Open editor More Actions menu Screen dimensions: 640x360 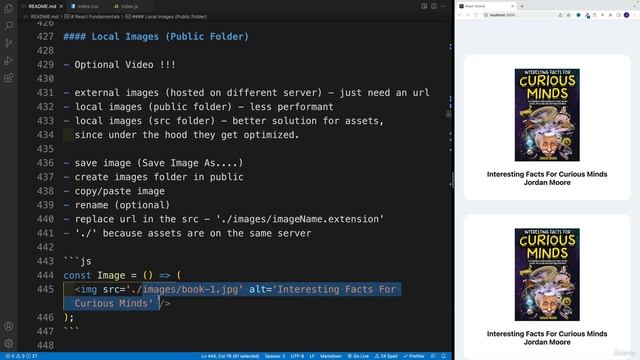(443, 6)
